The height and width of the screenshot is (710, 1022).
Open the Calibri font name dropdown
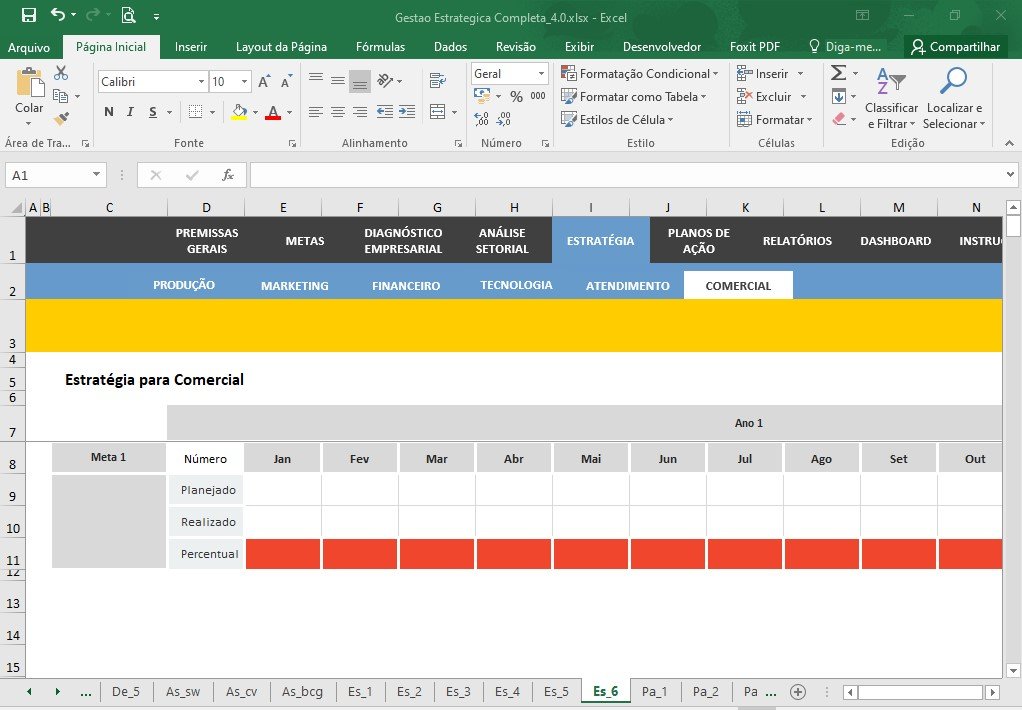click(201, 81)
